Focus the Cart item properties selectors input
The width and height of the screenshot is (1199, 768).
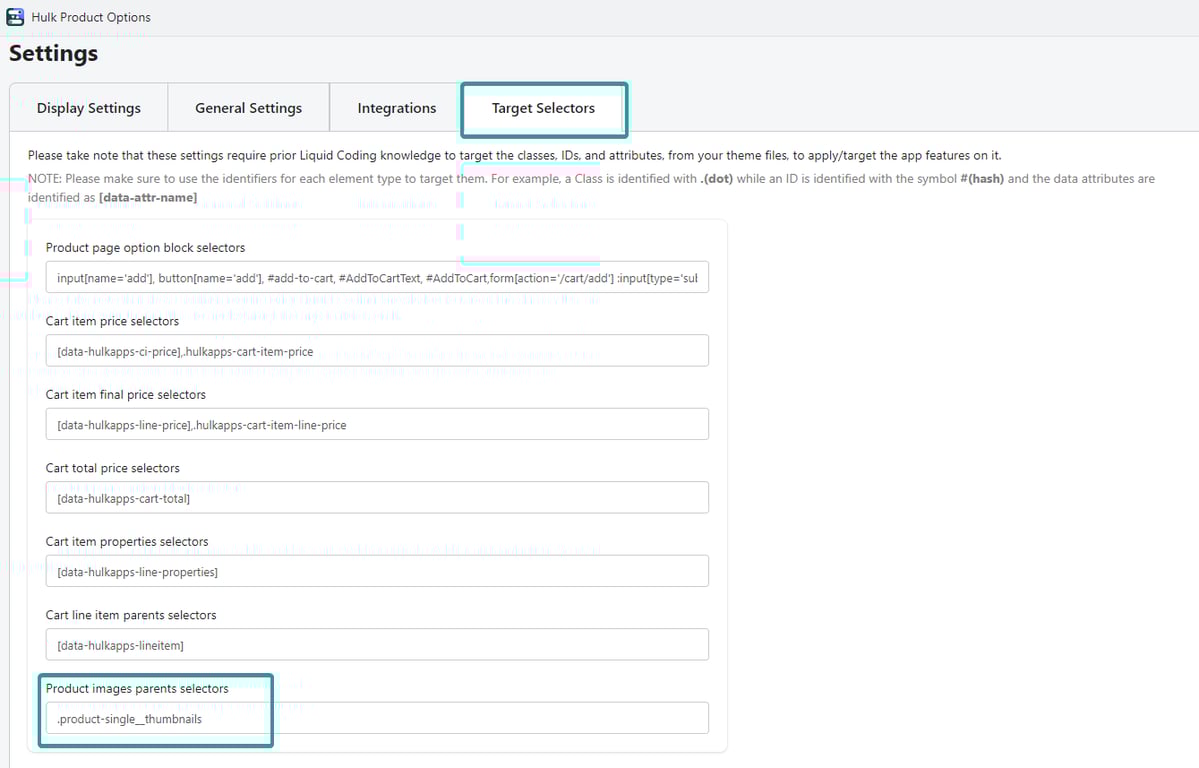tap(377, 571)
